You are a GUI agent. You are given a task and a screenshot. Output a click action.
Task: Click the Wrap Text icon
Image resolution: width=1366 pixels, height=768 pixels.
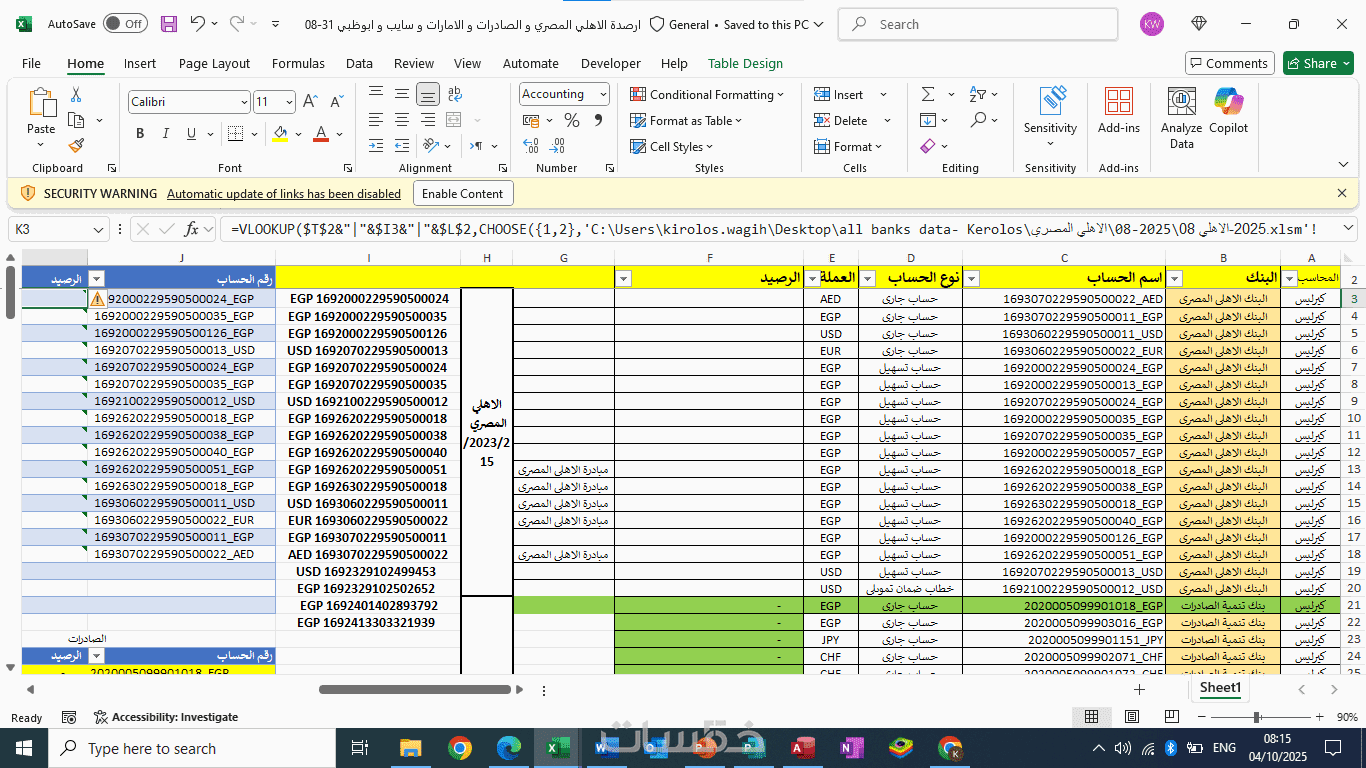[x=455, y=95]
